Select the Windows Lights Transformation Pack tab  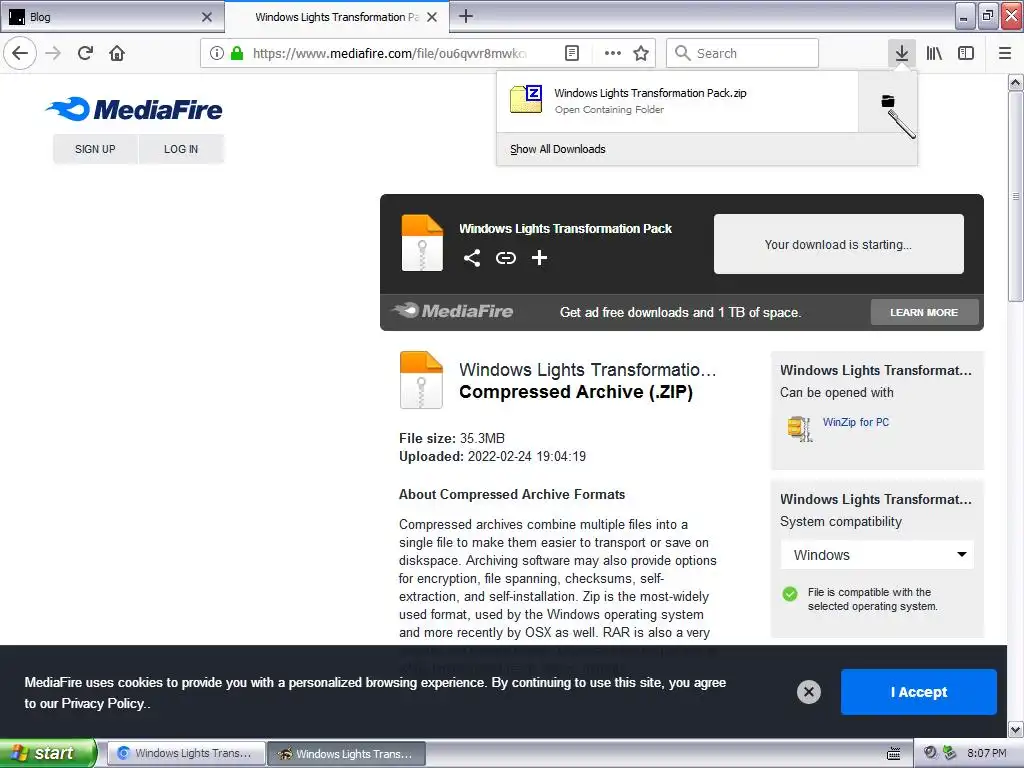click(x=337, y=17)
